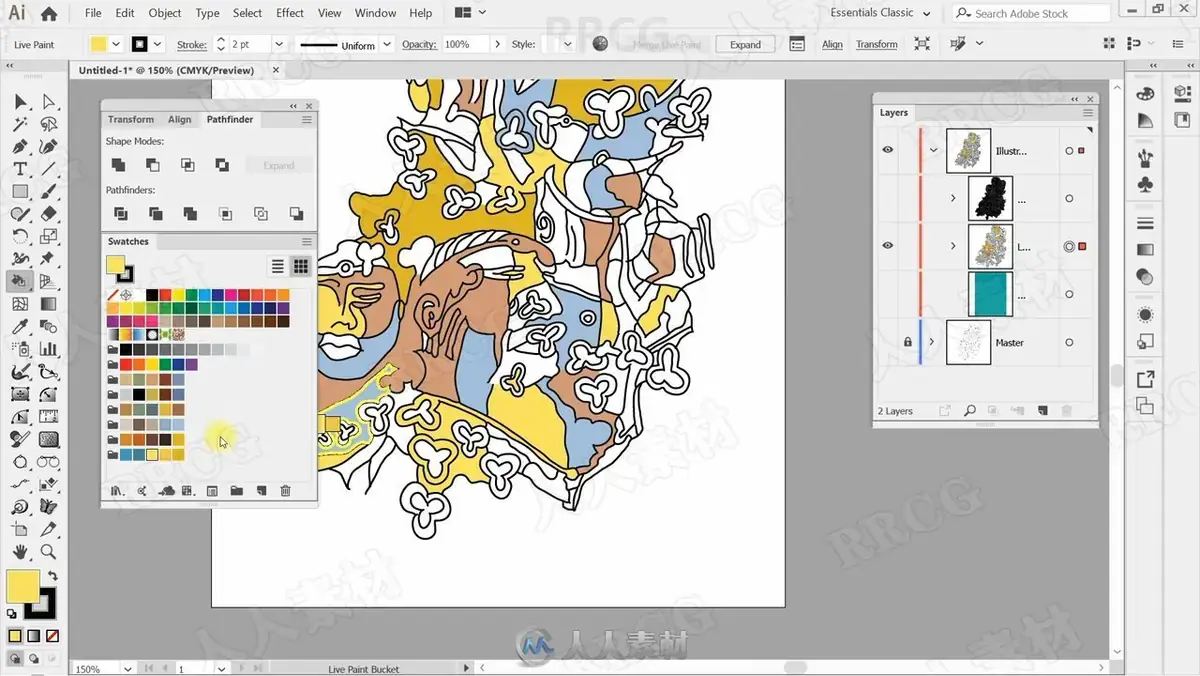Click the Align link in control bar
Image resolution: width=1200 pixels, height=676 pixels.
[x=832, y=44]
